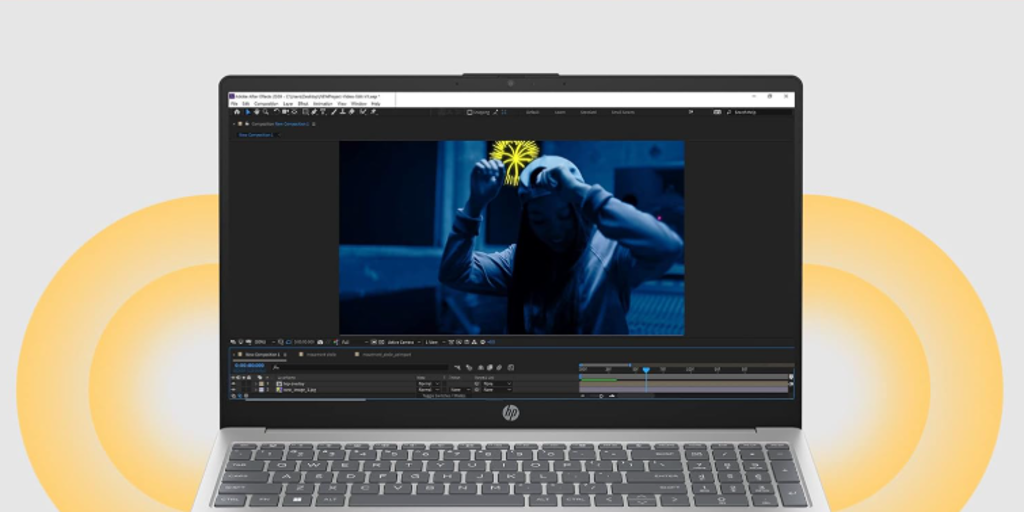Screen dimensions: 1024x512
Task: Open the graph editor icon in the timeline
Action: [510, 367]
